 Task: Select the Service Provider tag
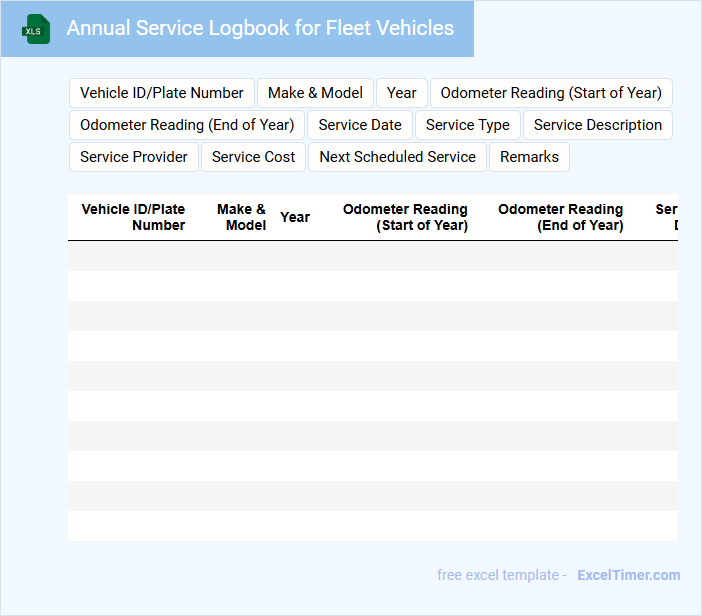tap(134, 157)
